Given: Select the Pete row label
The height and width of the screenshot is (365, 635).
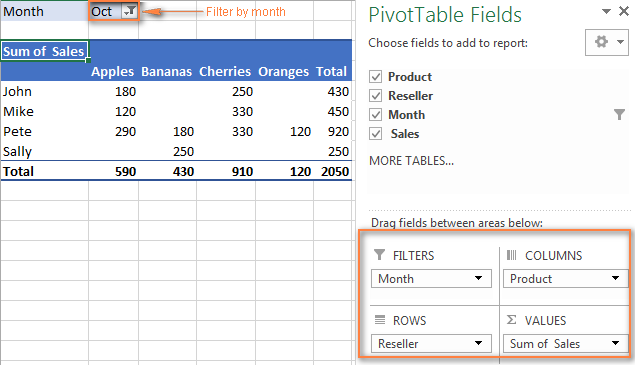Looking at the screenshot, I should pyautogui.click(x=17, y=131).
